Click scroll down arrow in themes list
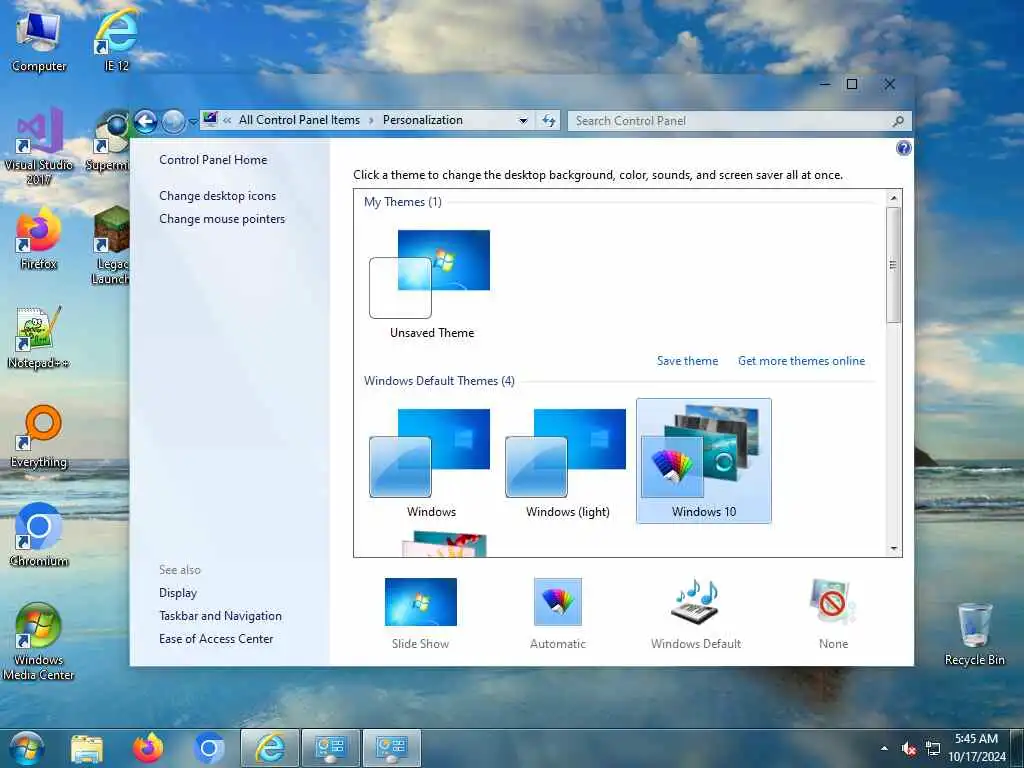1024x768 pixels. (x=893, y=549)
